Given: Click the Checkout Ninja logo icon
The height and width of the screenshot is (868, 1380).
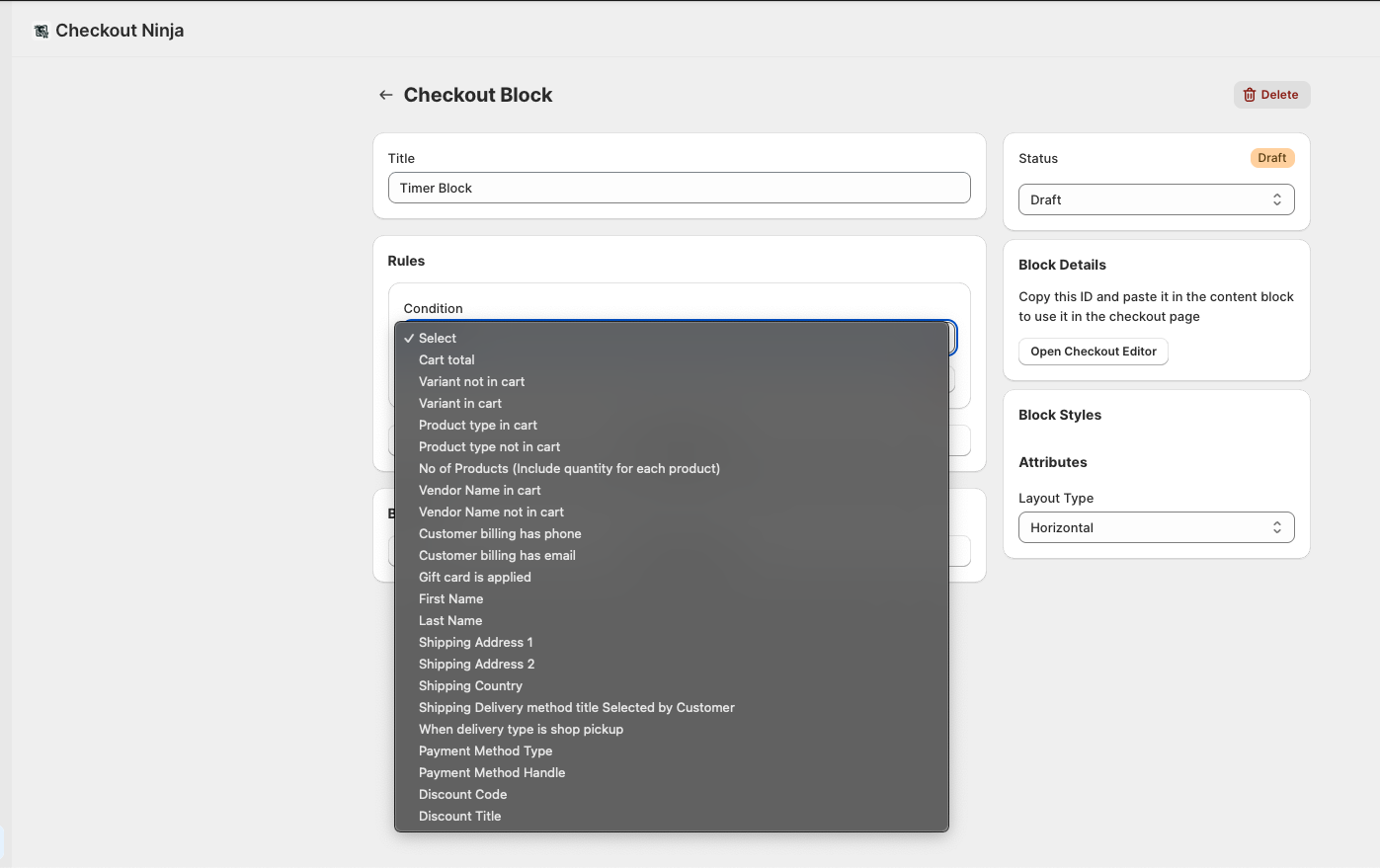Looking at the screenshot, I should (41, 32).
